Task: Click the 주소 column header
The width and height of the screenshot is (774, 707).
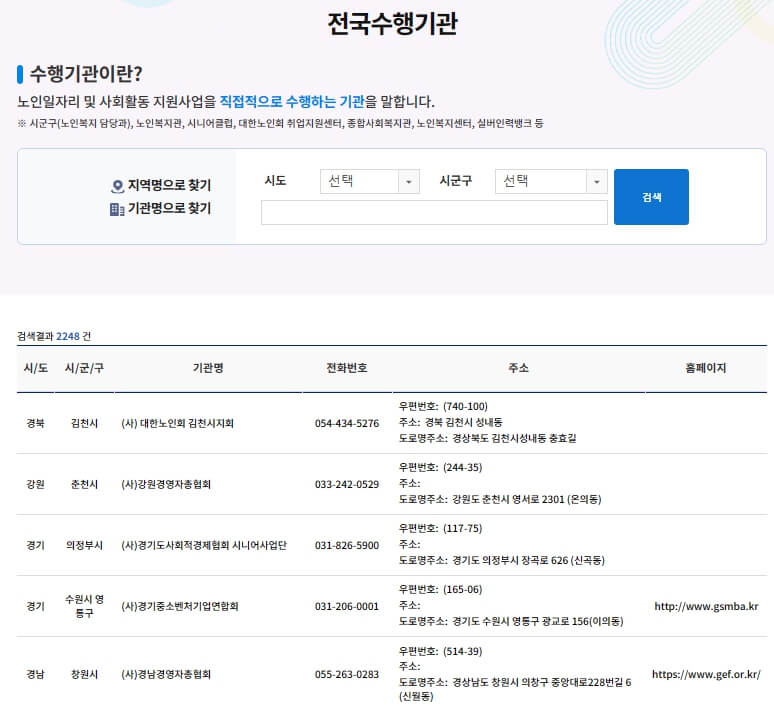Action: [x=518, y=368]
